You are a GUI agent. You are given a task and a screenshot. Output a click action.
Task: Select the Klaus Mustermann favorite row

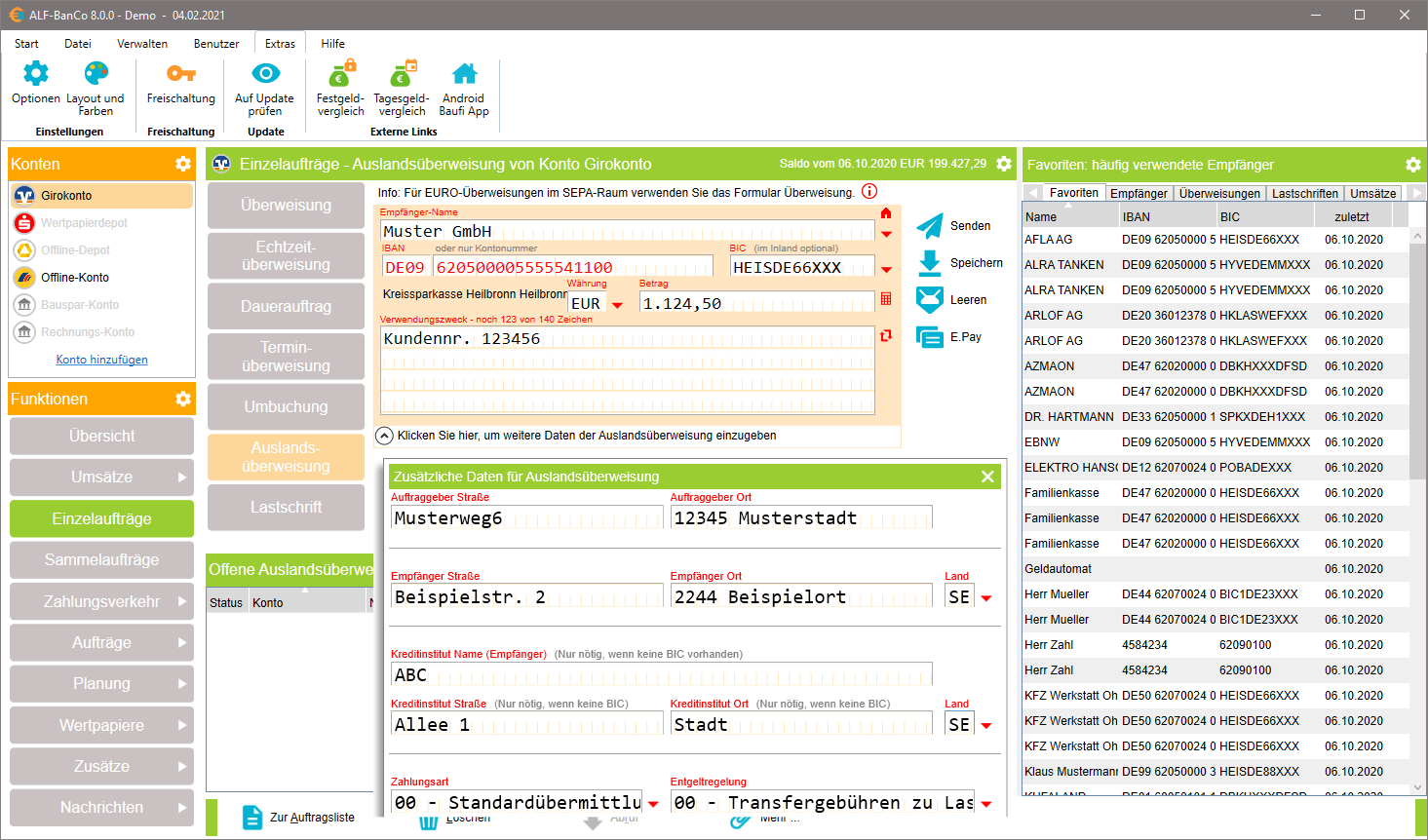(x=1216, y=772)
